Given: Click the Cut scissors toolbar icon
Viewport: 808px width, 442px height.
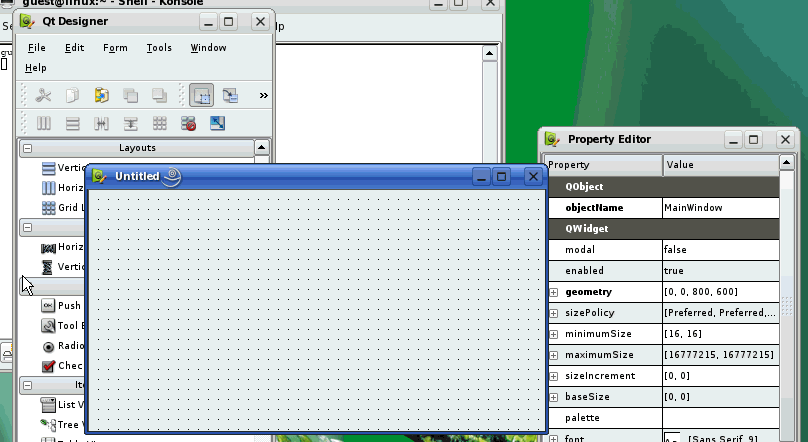Looking at the screenshot, I should (x=43, y=95).
